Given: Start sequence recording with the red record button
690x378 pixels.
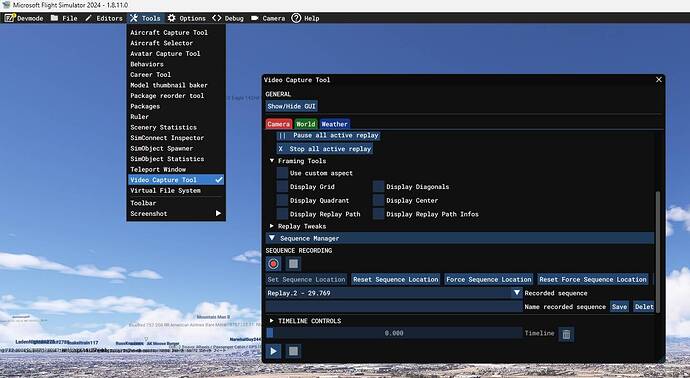Looking at the screenshot, I should coord(273,264).
